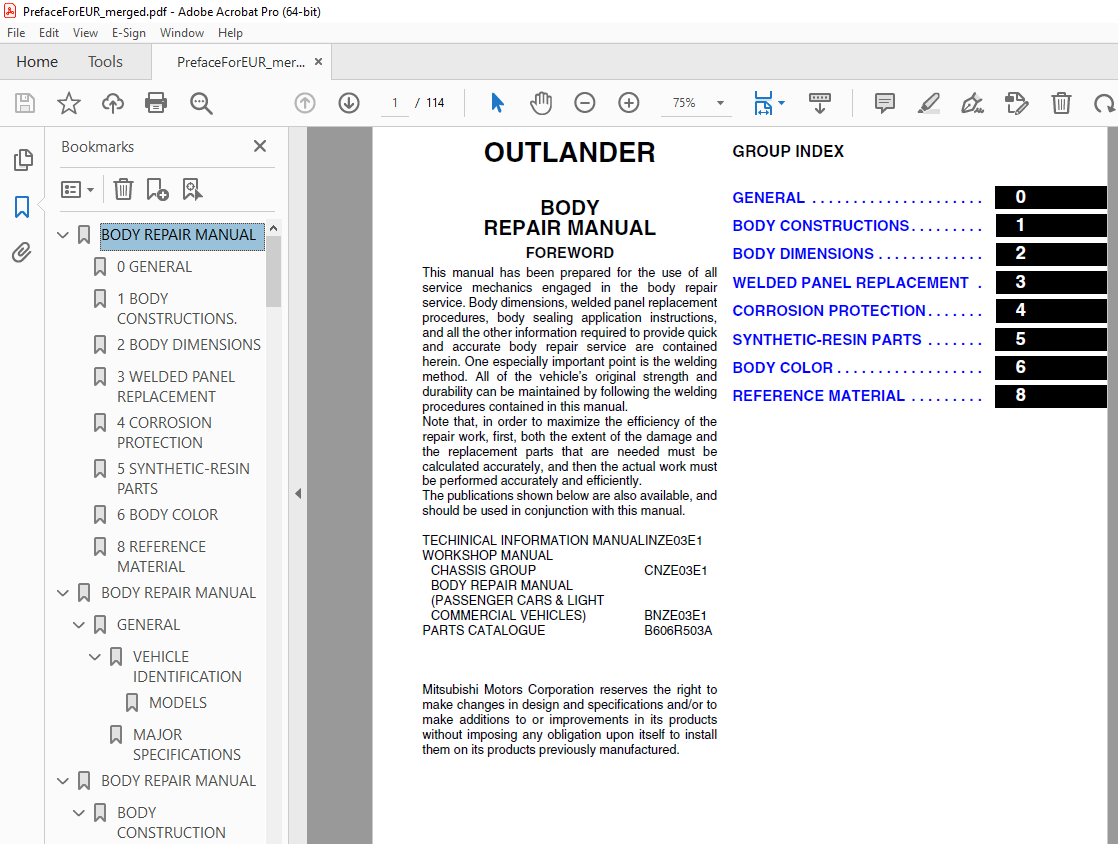This screenshot has height=844, width=1118.
Task: Click the page number input field
Action: point(394,102)
